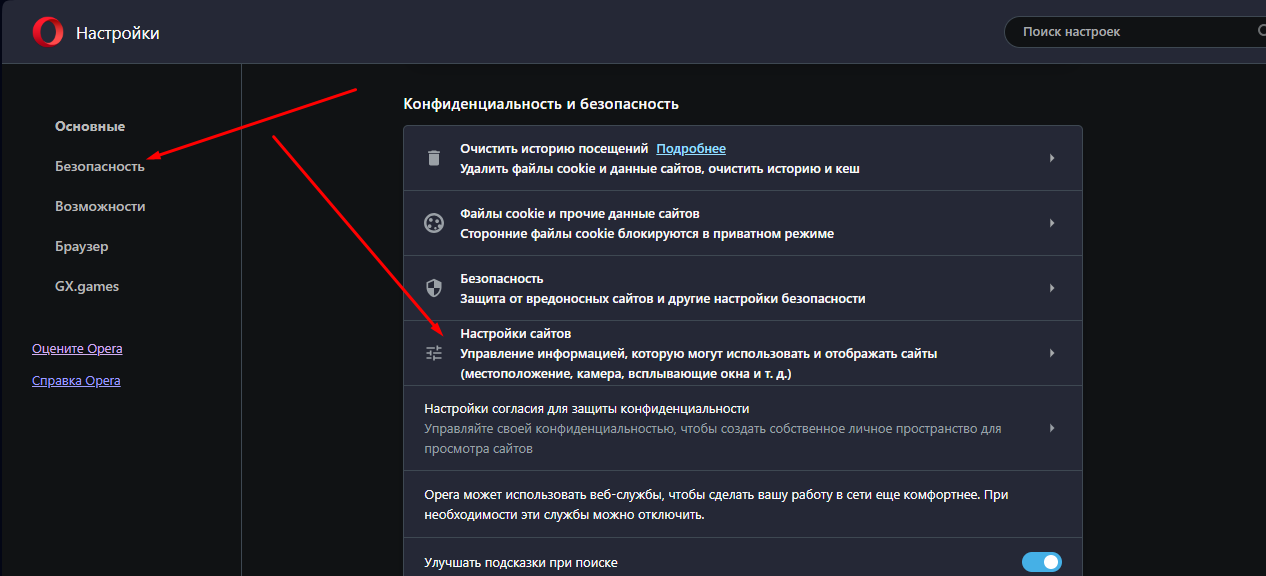This screenshot has height=576, width=1266.
Task: Expand Очистить историю посещений with its arrow
Action: pyautogui.click(x=1052, y=158)
